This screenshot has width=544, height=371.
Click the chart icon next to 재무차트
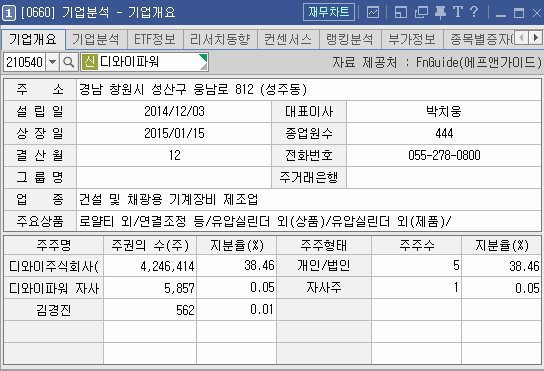pos(373,13)
